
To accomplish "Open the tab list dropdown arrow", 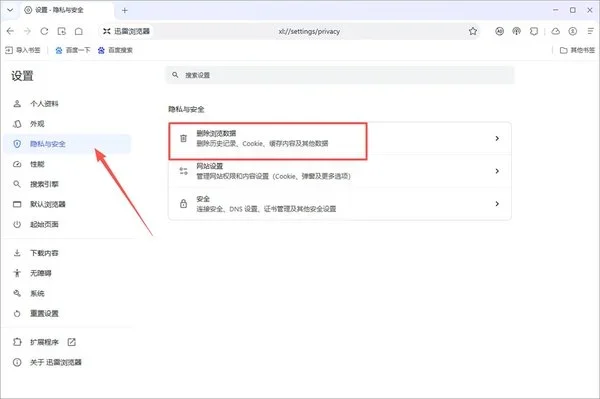I will [x=10, y=10].
